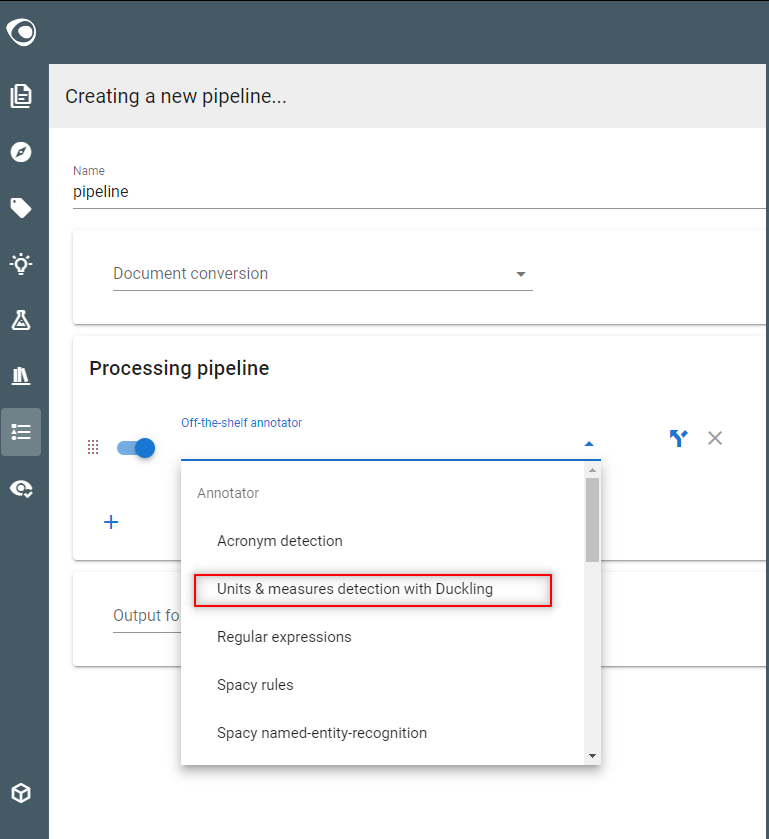
Task: Toggle the annotator enable switch off
Action: pyautogui.click(x=136, y=448)
